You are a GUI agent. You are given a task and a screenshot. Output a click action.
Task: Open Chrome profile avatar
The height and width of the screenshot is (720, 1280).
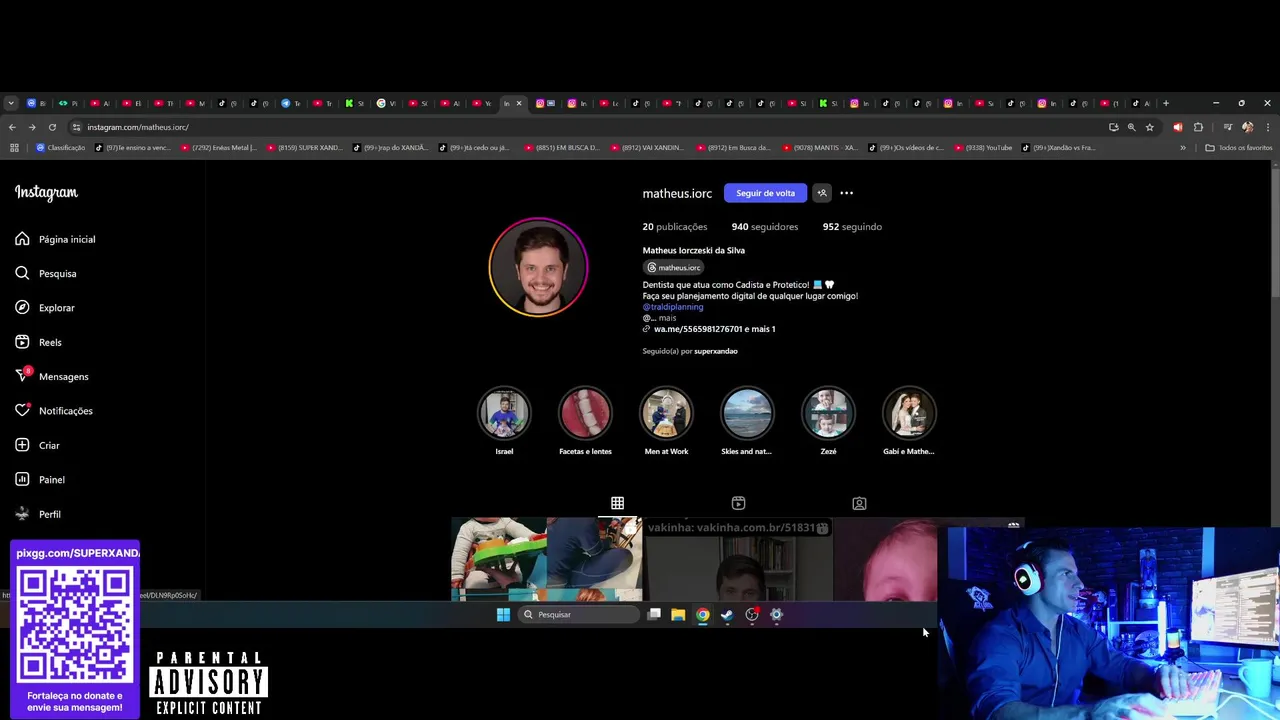click(x=1247, y=127)
